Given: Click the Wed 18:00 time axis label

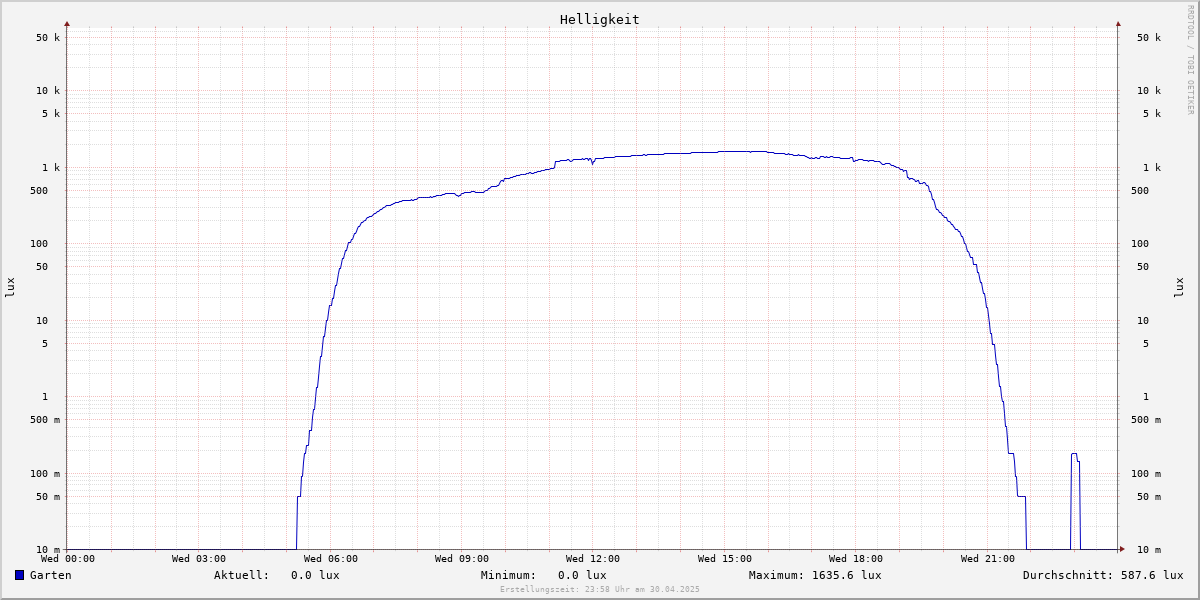Looking at the screenshot, I should point(856,559).
